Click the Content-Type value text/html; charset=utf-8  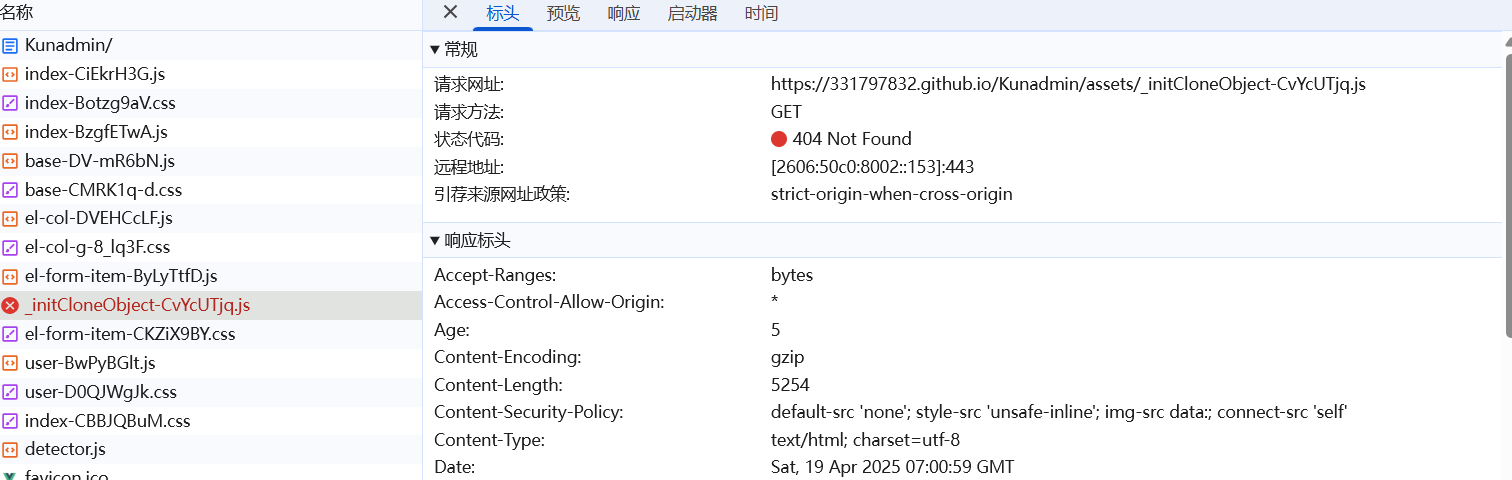click(865, 440)
